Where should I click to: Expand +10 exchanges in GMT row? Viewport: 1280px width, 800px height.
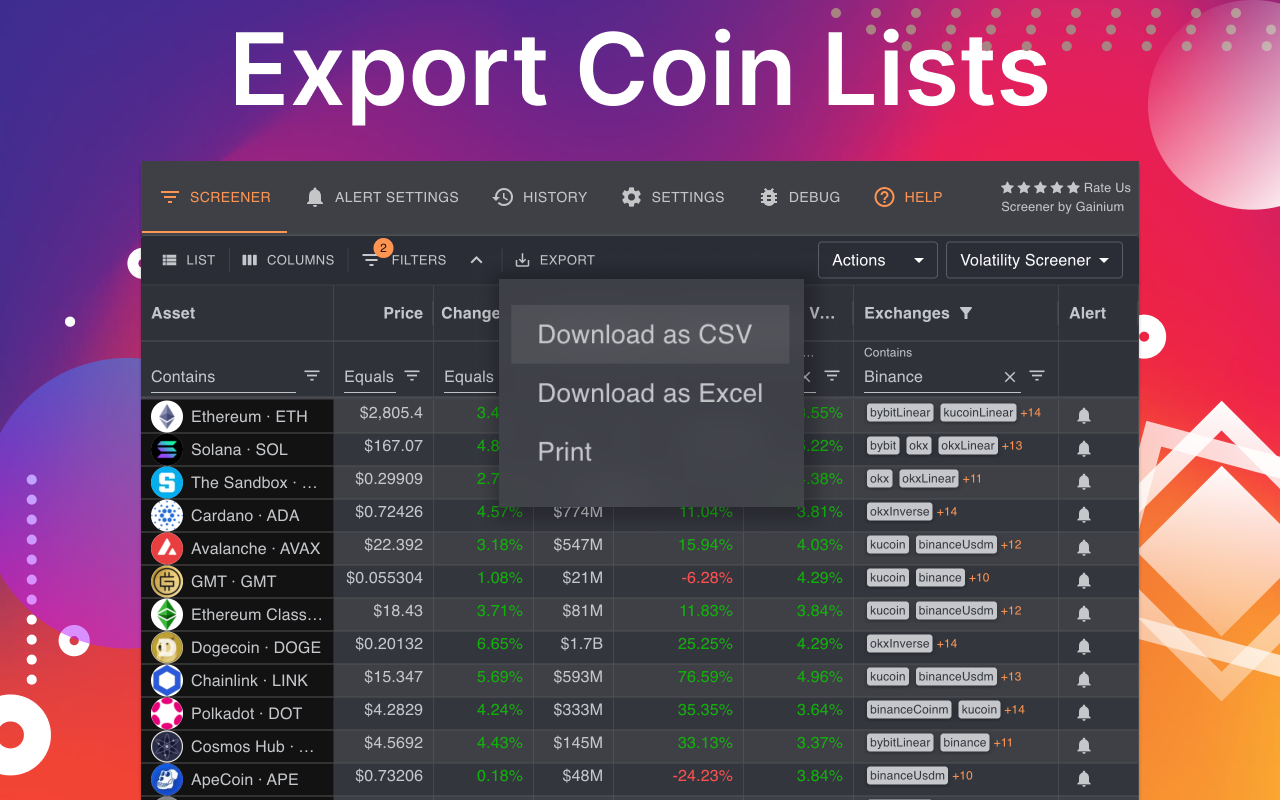coord(979,577)
